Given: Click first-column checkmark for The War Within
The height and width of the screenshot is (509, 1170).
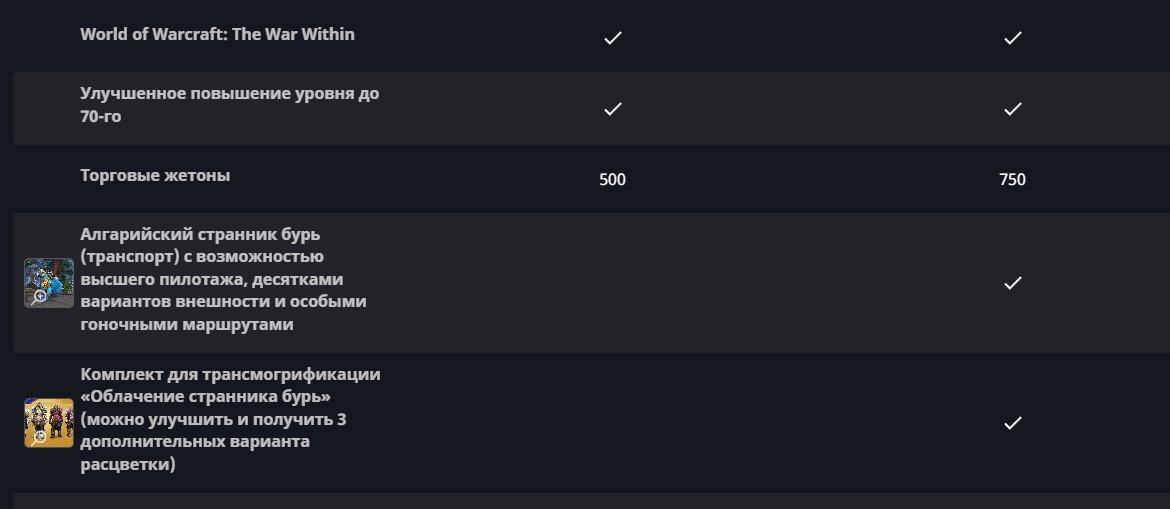Looking at the screenshot, I should point(613,38).
